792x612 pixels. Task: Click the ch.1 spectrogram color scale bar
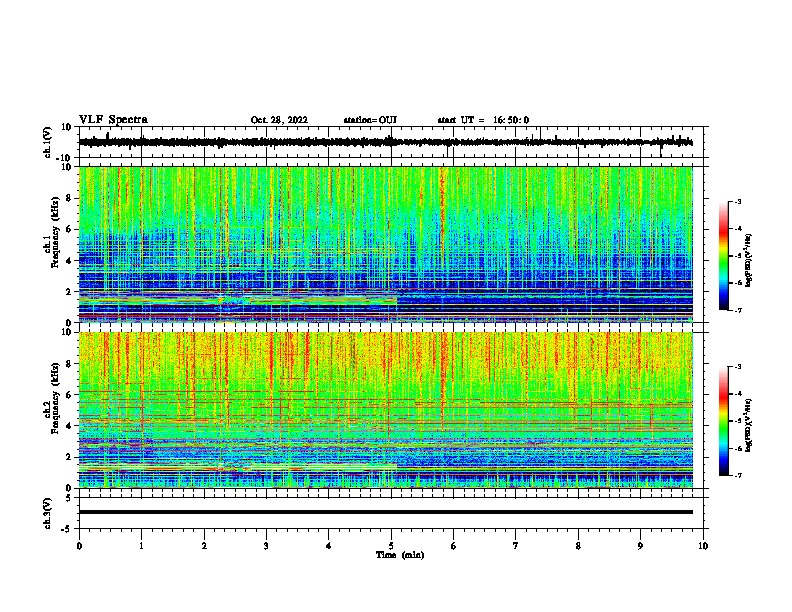pyautogui.click(x=723, y=256)
